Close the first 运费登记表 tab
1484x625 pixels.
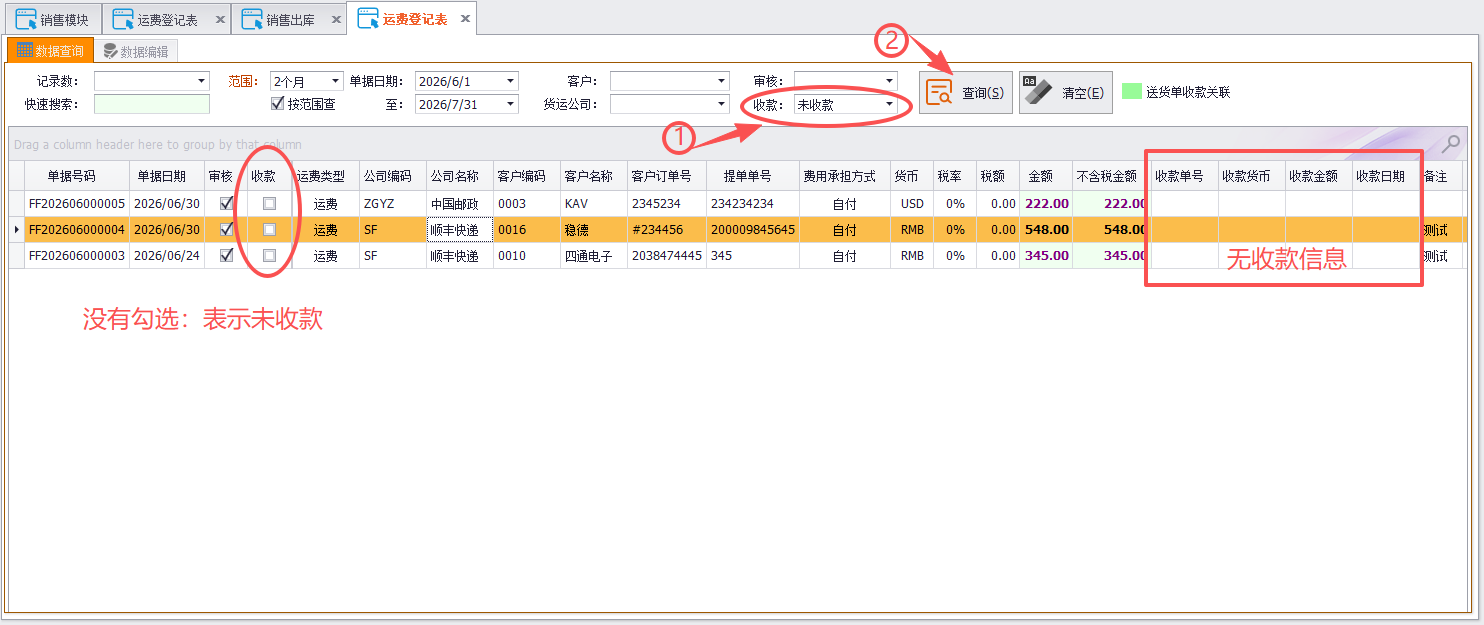tap(220, 20)
